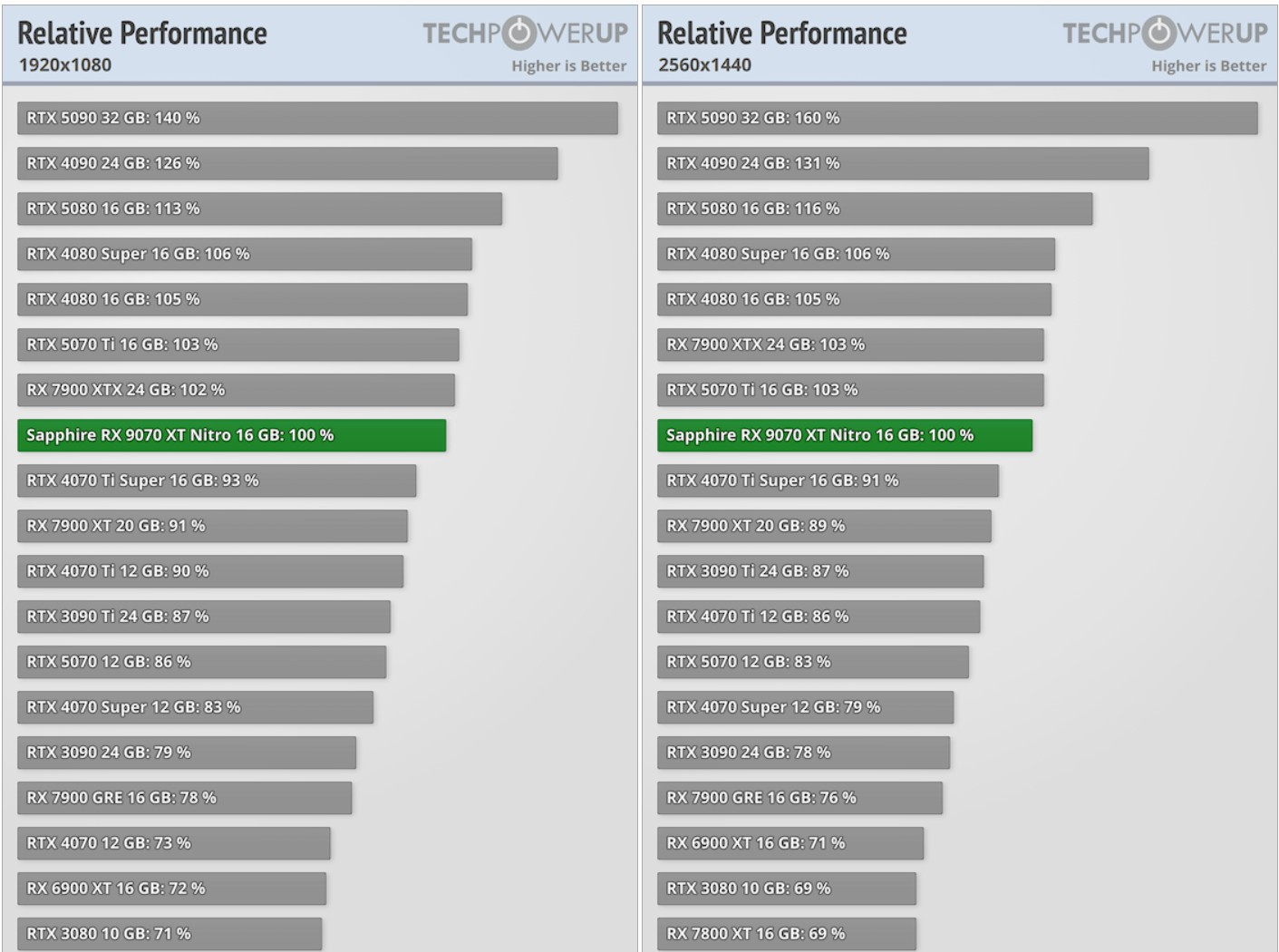
Task: Click 'RTX 4080 16 GB: 105 %' in the 2560x1440 chart
Action: [x=854, y=299]
